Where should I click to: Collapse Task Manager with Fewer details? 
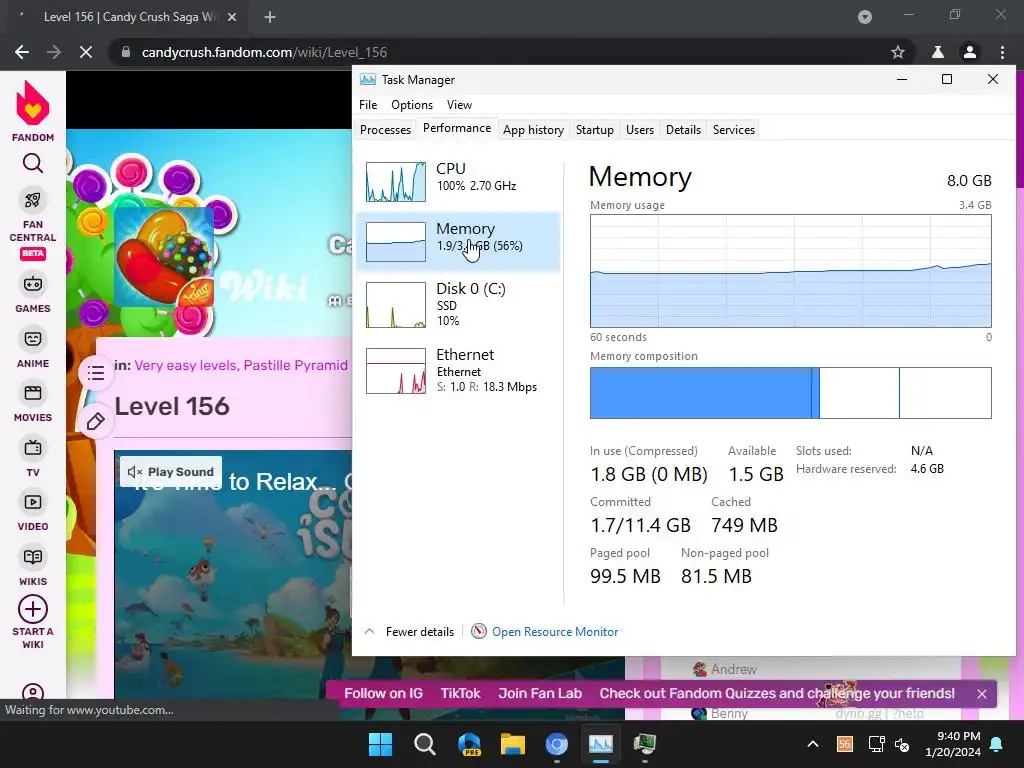tap(409, 632)
